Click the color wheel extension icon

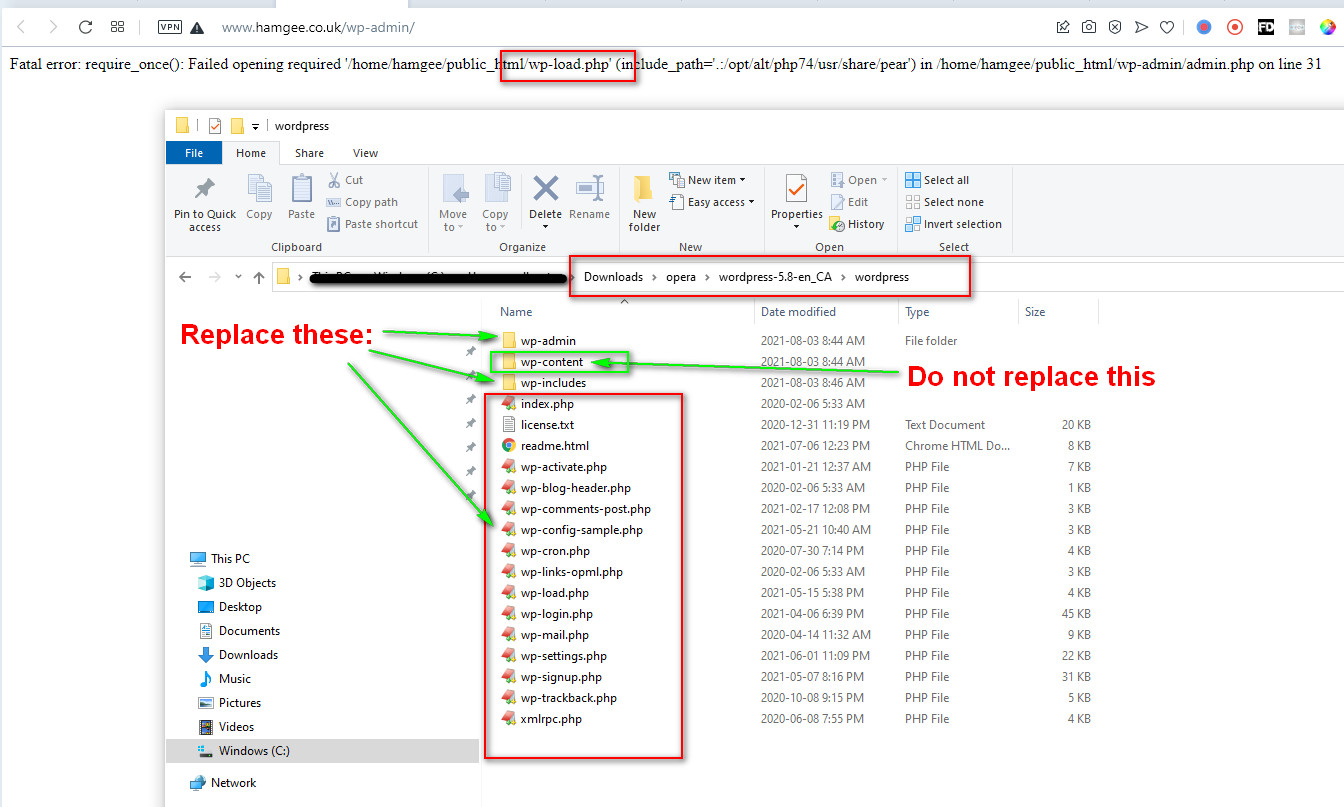pyautogui.click(x=1327, y=27)
